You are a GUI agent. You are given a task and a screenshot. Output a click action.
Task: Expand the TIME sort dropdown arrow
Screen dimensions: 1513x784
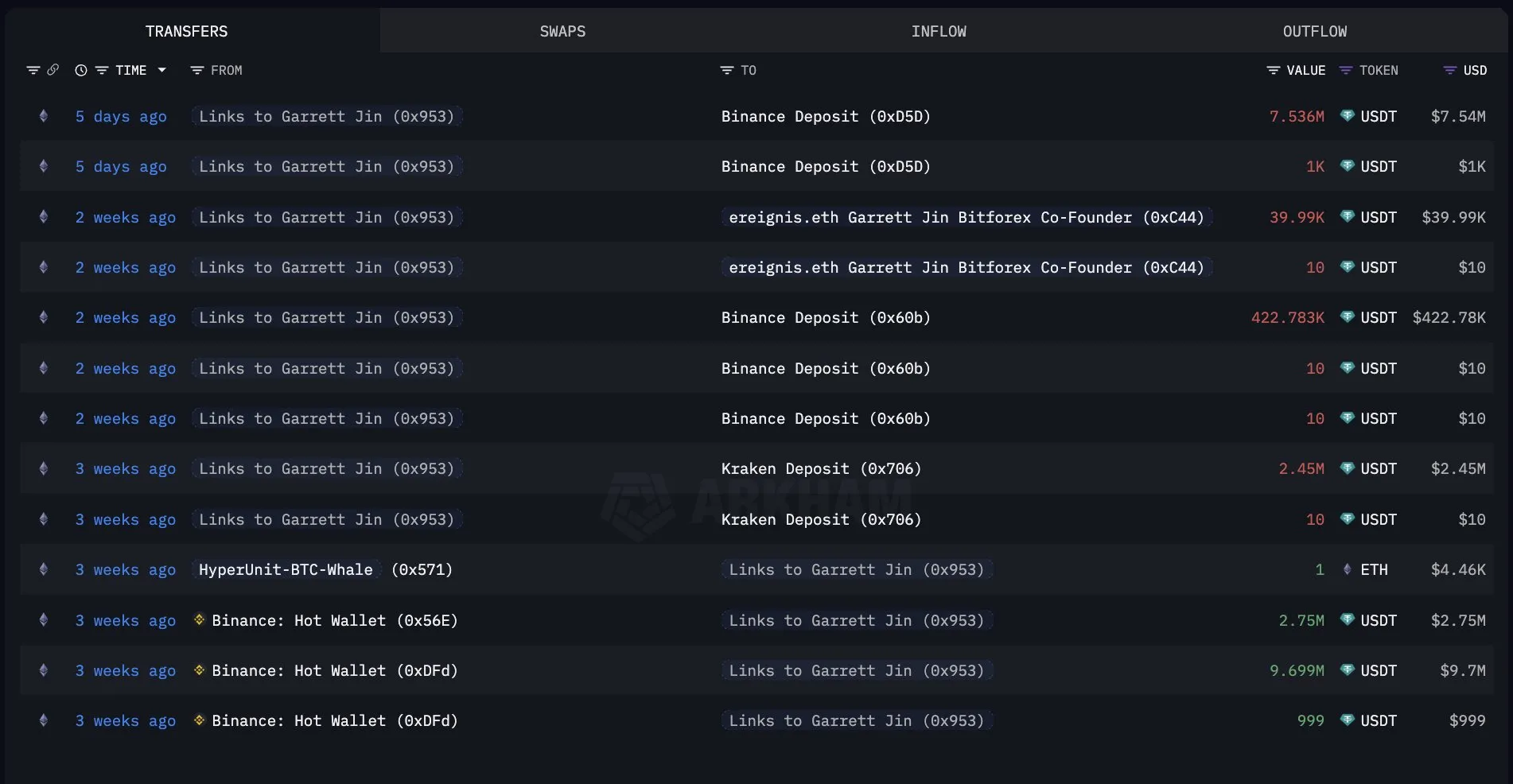pyautogui.click(x=162, y=70)
